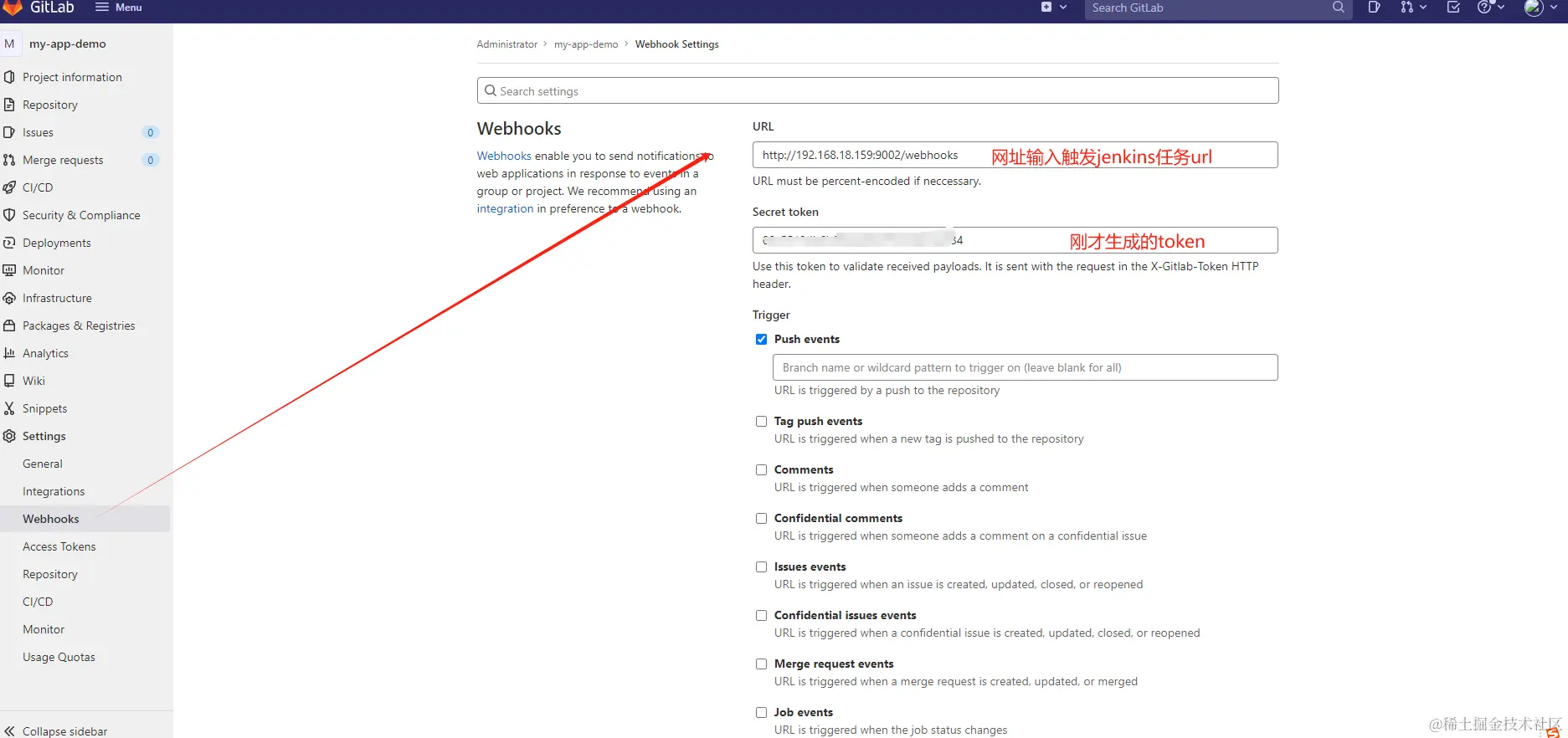
Task: Click my-app-demo in the breadcrumb
Action: coord(586,44)
